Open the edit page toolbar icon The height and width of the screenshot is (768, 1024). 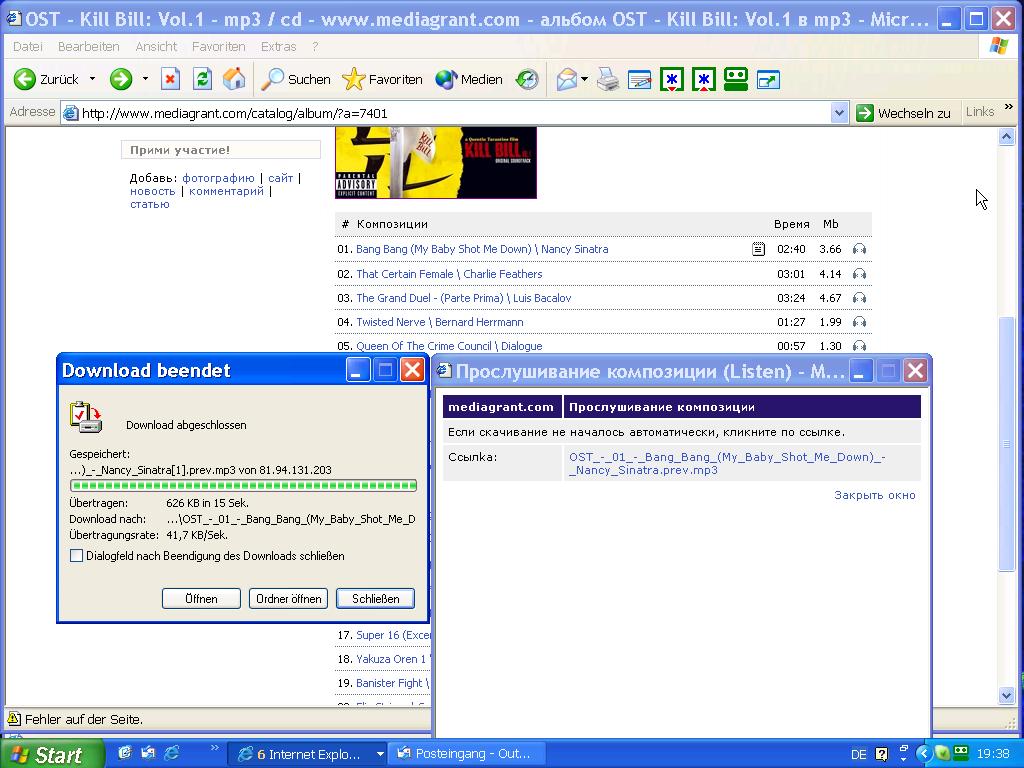[639, 79]
